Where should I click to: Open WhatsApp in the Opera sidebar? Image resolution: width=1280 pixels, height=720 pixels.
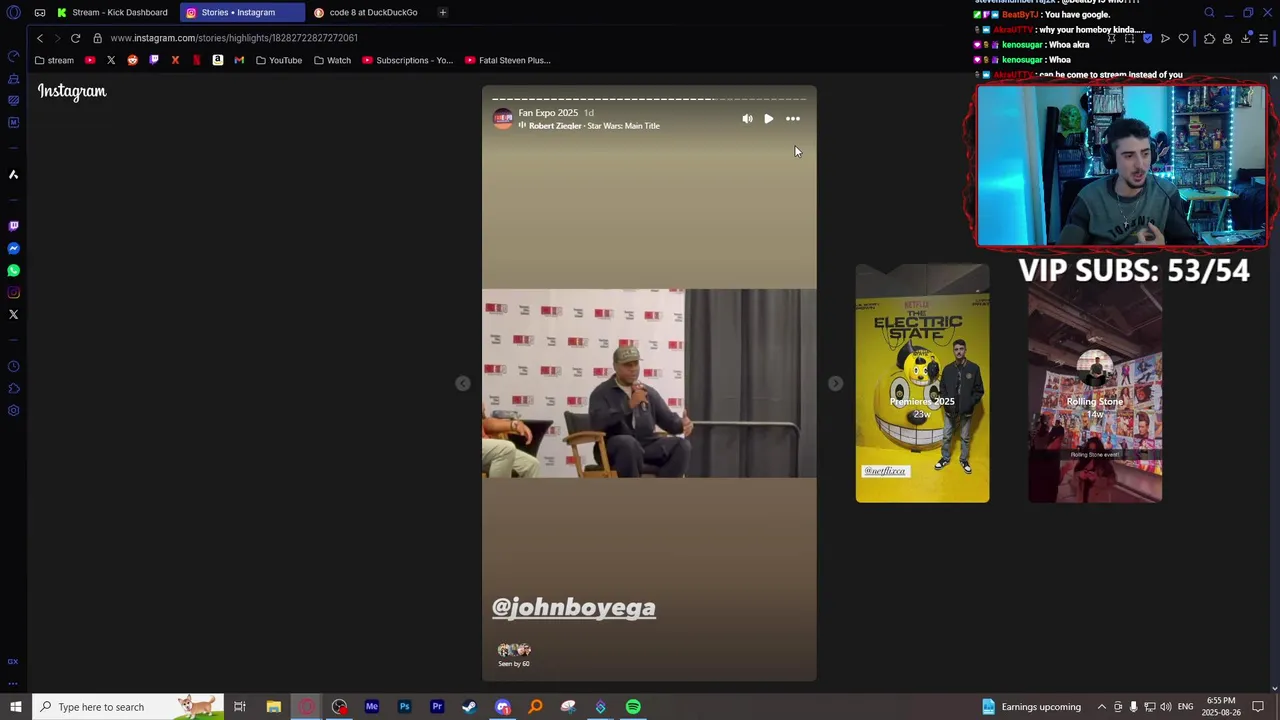[13, 270]
